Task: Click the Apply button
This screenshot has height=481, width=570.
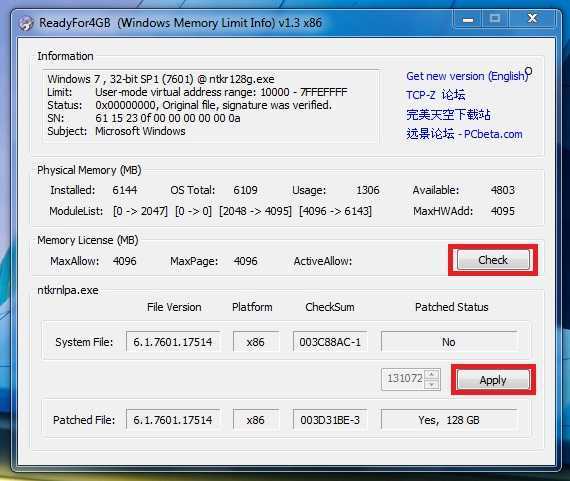Action: (493, 380)
